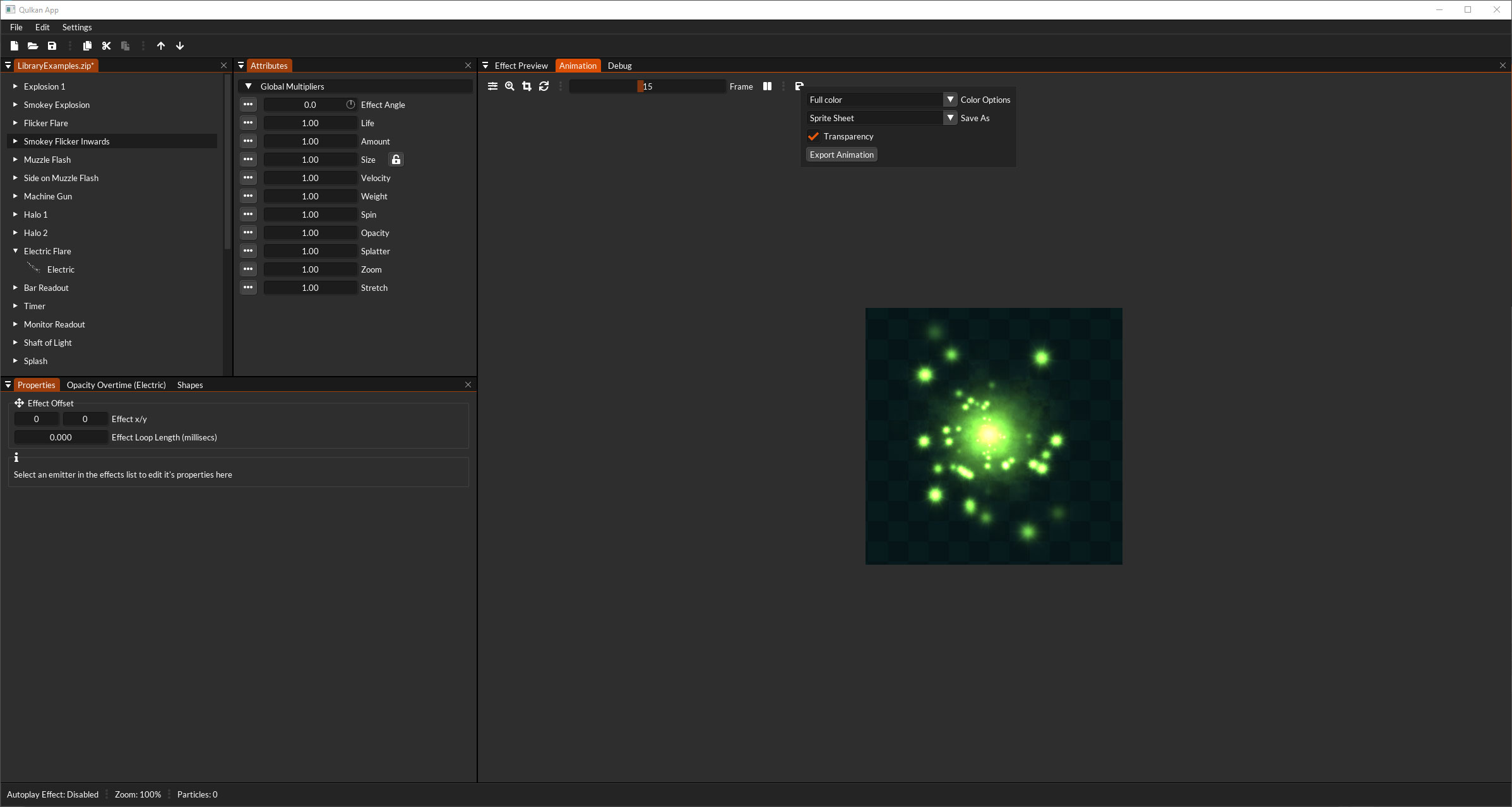The width and height of the screenshot is (1512, 807).
Task: Toggle the Effect Angle dial icon
Action: click(350, 105)
